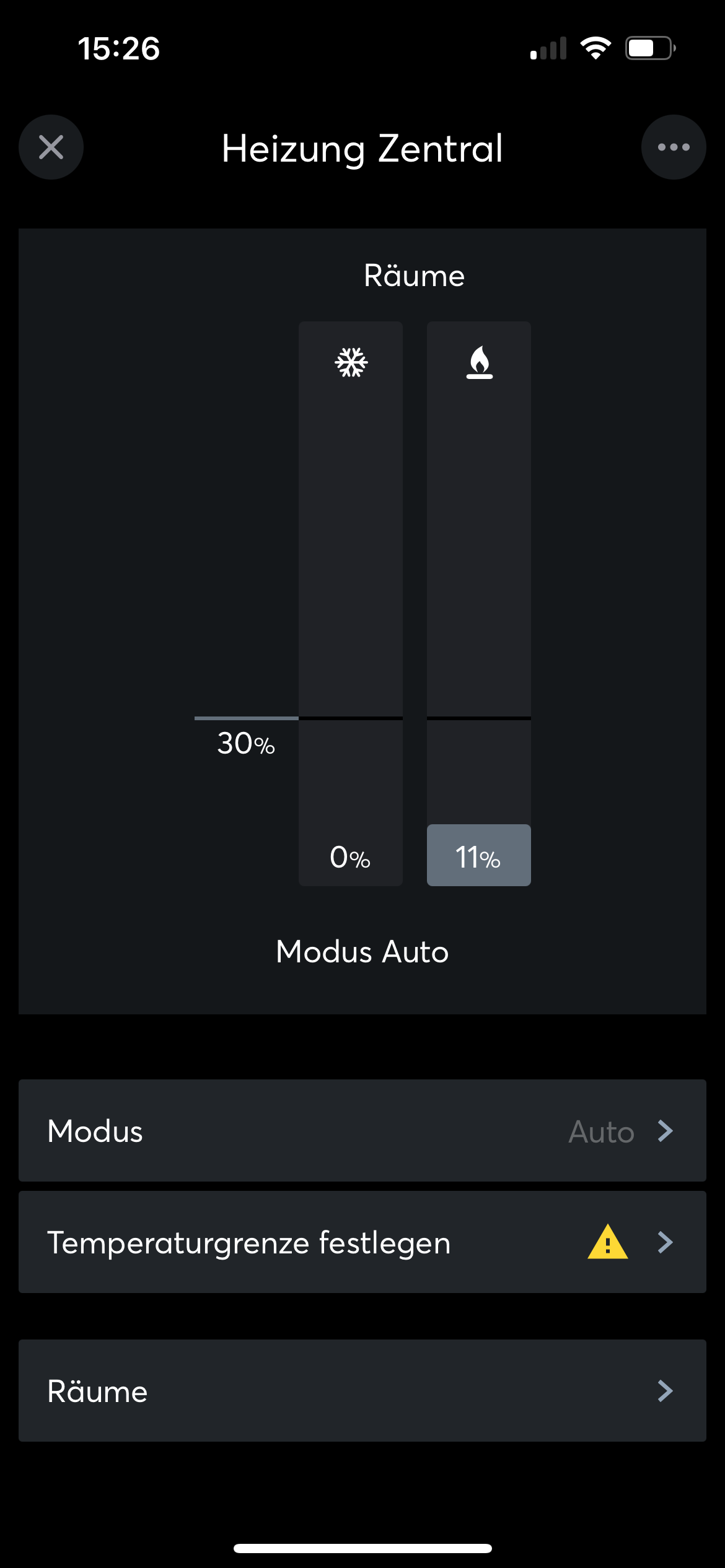Tap the Modus Auto status text
725x1568 pixels.
pyautogui.click(x=362, y=952)
